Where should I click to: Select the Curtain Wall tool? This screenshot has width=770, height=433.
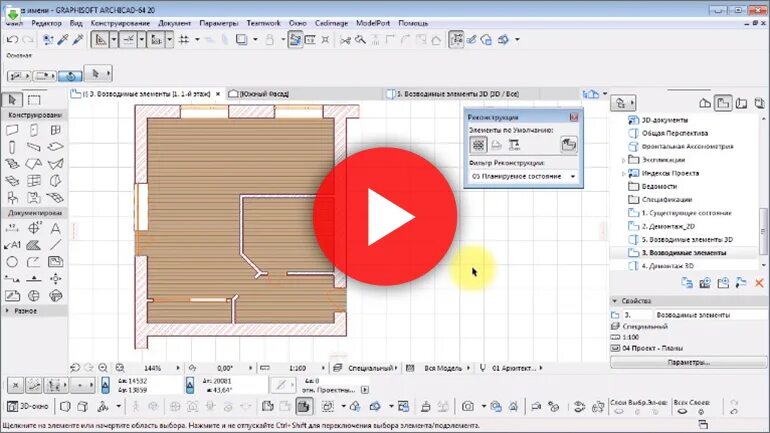coord(34,181)
